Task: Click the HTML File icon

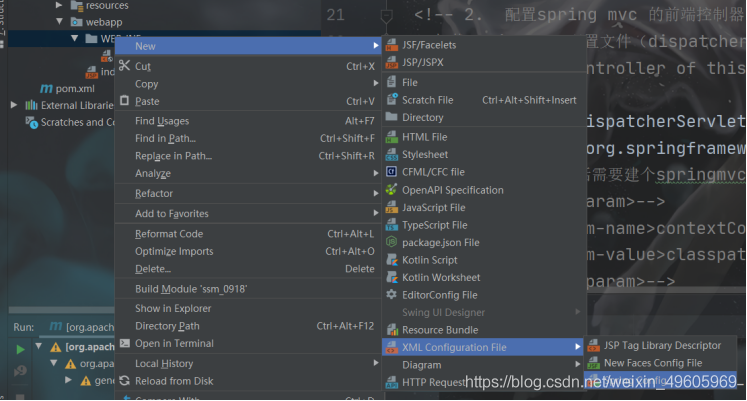Action: pyautogui.click(x=392, y=137)
